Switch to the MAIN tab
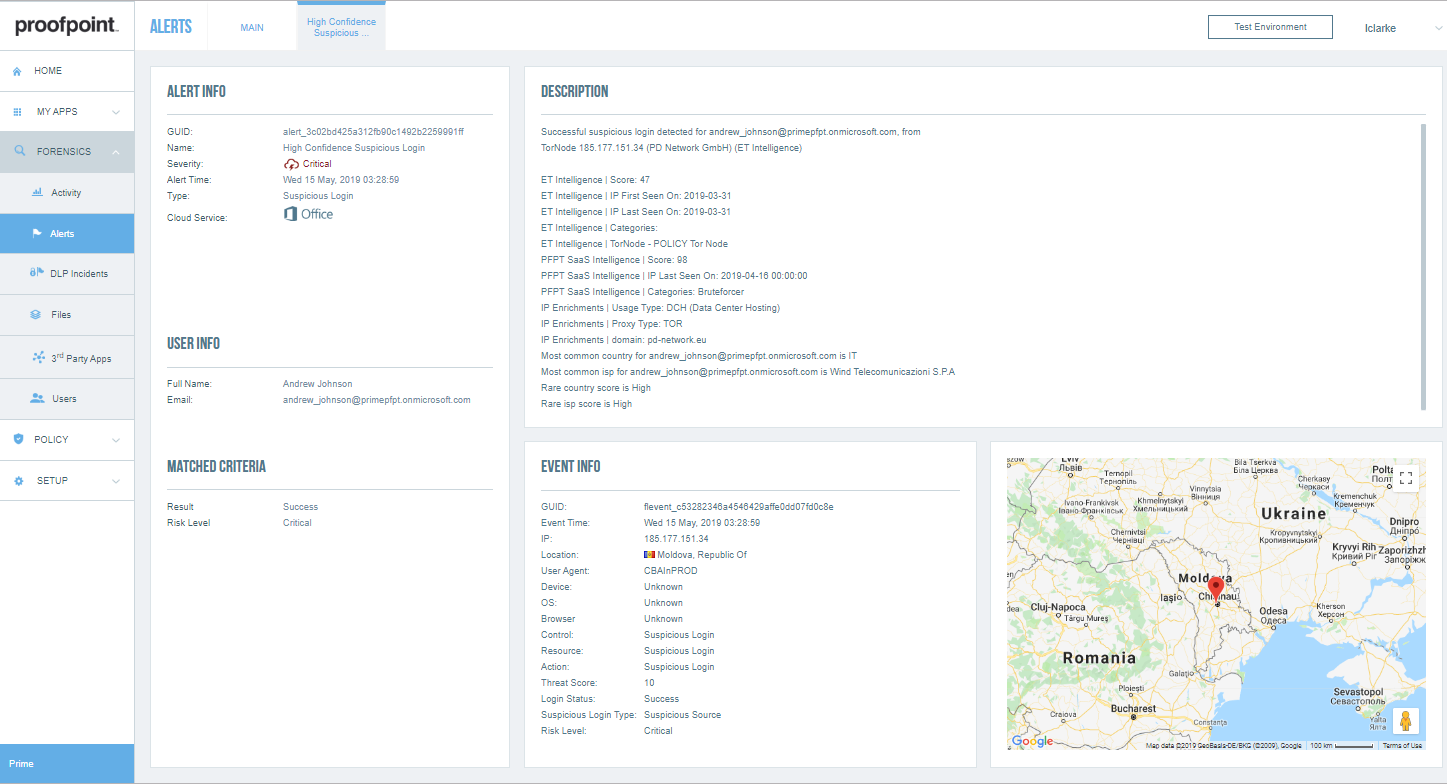This screenshot has width=1447, height=784. tap(252, 27)
